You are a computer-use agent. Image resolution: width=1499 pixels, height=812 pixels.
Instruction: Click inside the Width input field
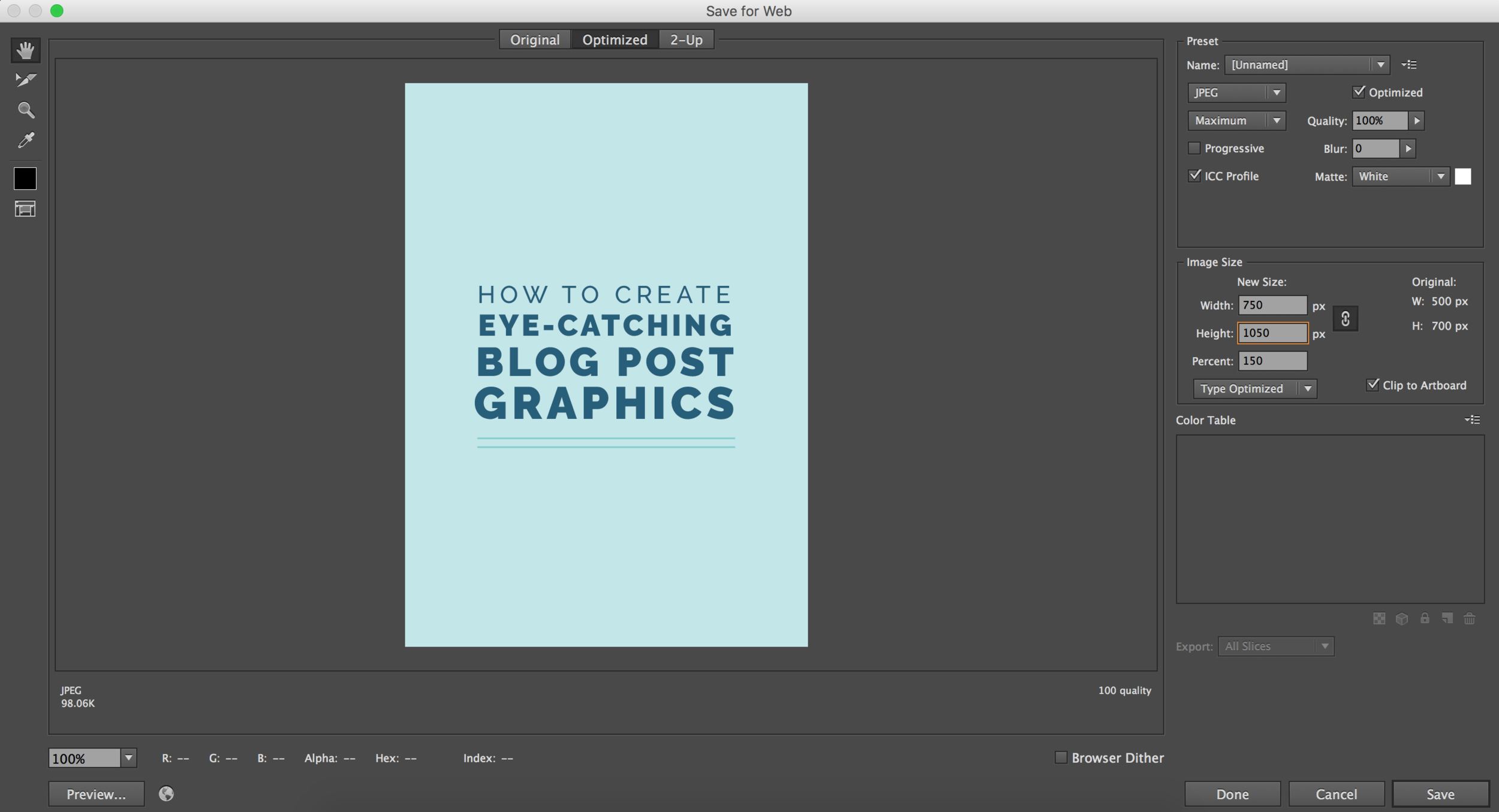click(x=1272, y=305)
